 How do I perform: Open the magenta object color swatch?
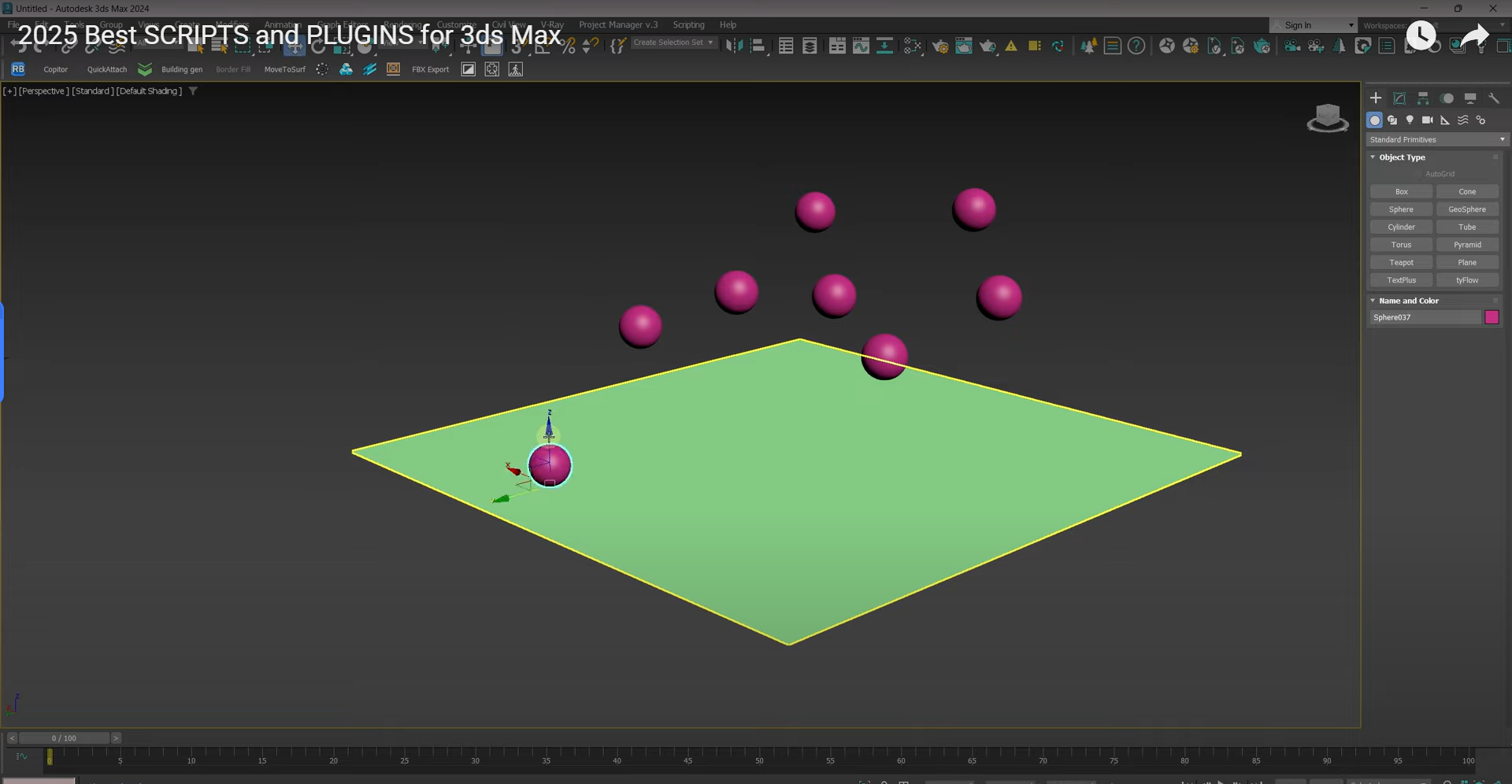1492,317
